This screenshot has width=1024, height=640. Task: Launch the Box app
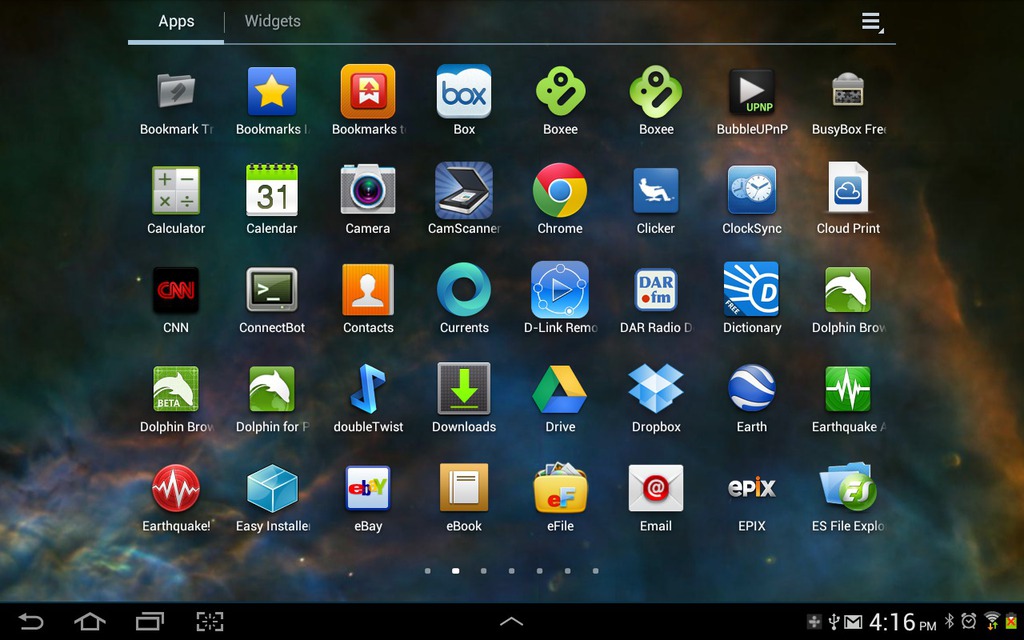(x=464, y=91)
